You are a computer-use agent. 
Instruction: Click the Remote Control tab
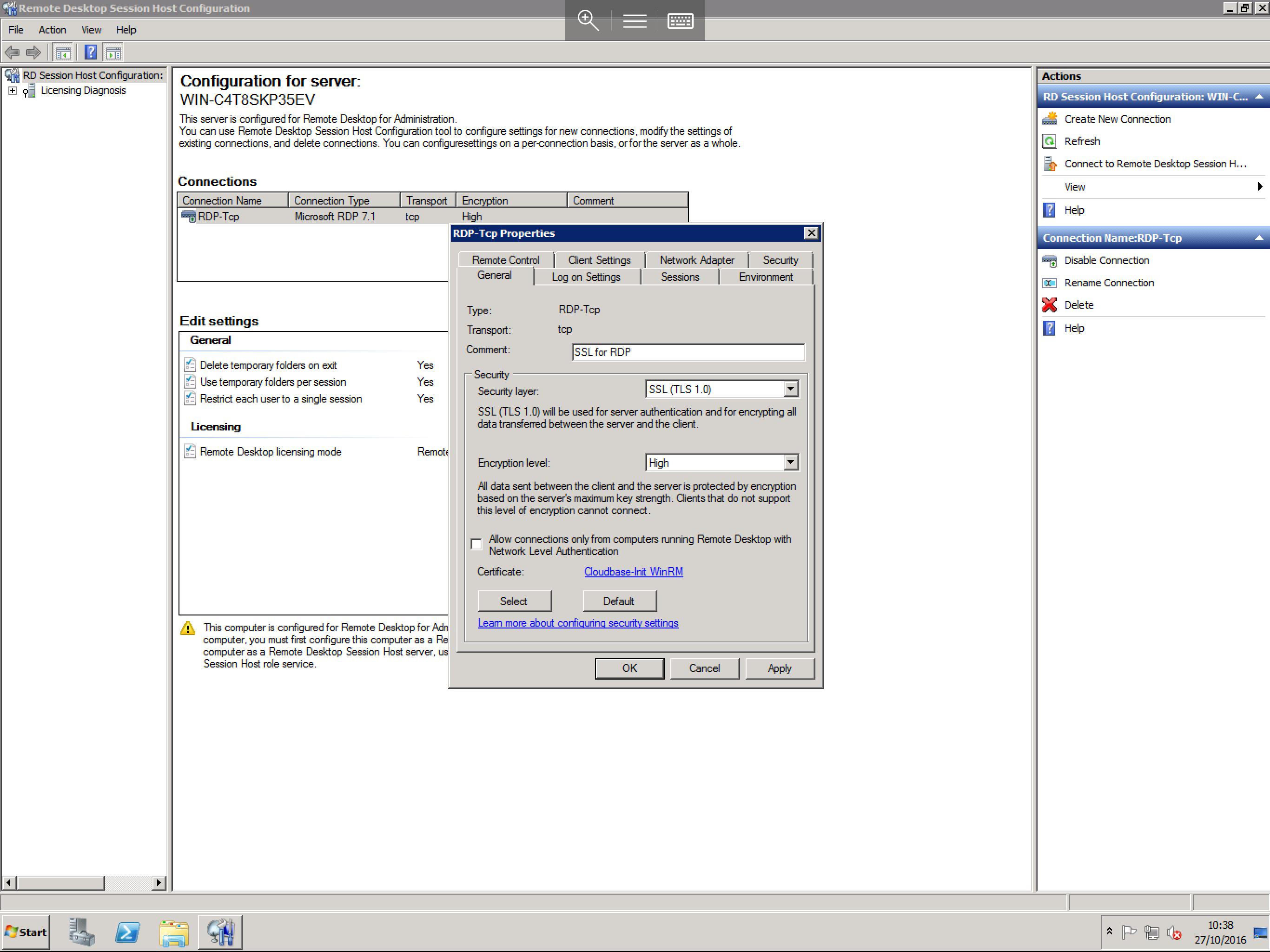[505, 259]
